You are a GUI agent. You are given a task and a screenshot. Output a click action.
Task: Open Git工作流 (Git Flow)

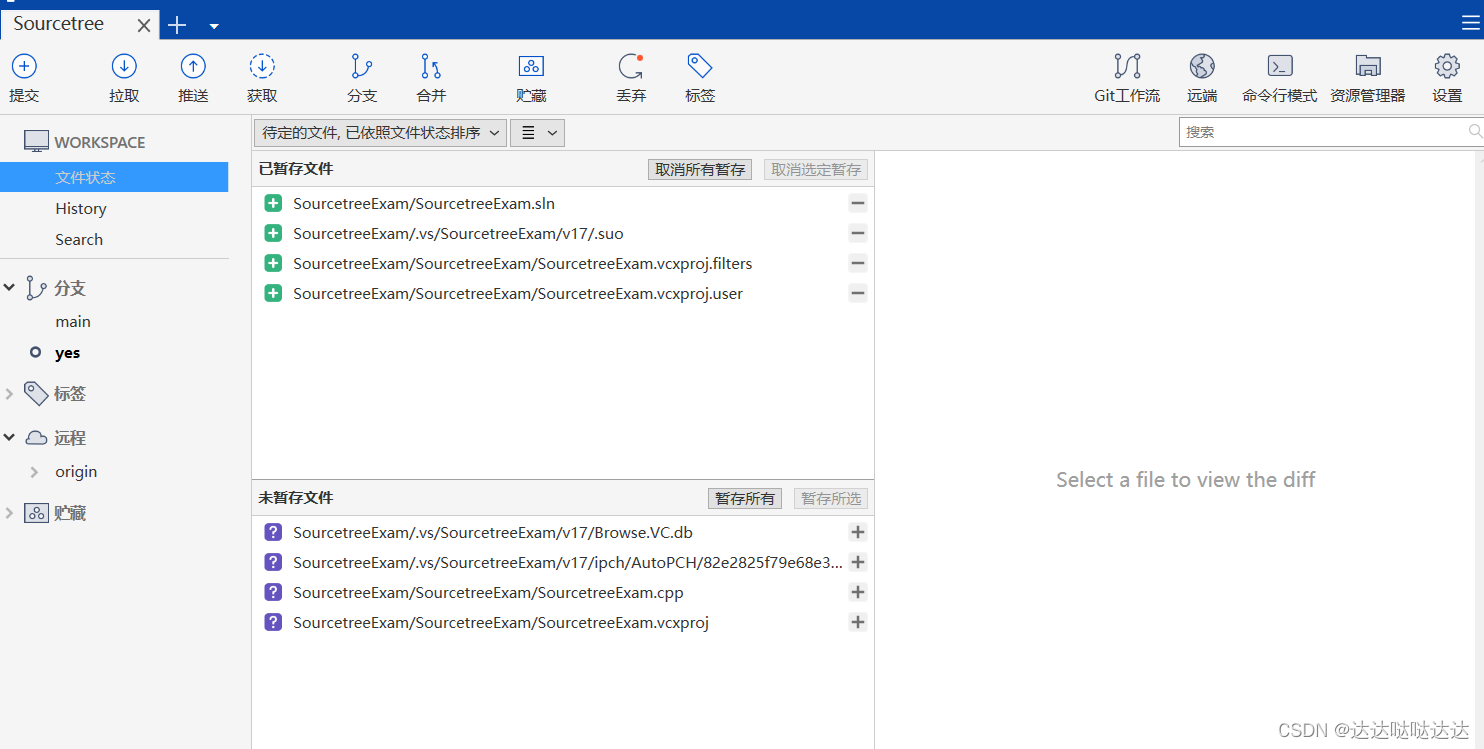[x=1127, y=78]
